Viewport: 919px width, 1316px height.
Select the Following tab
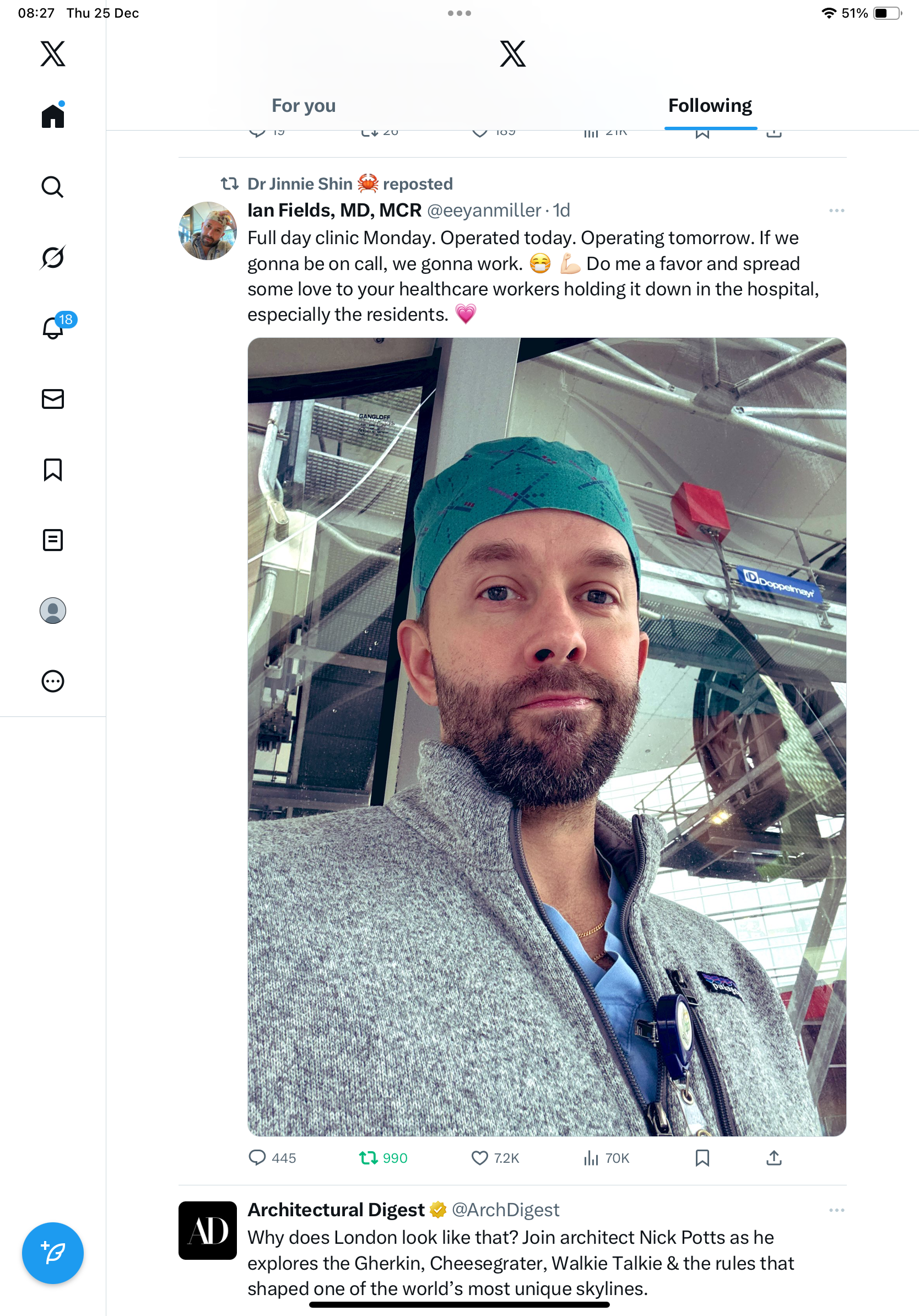710,105
